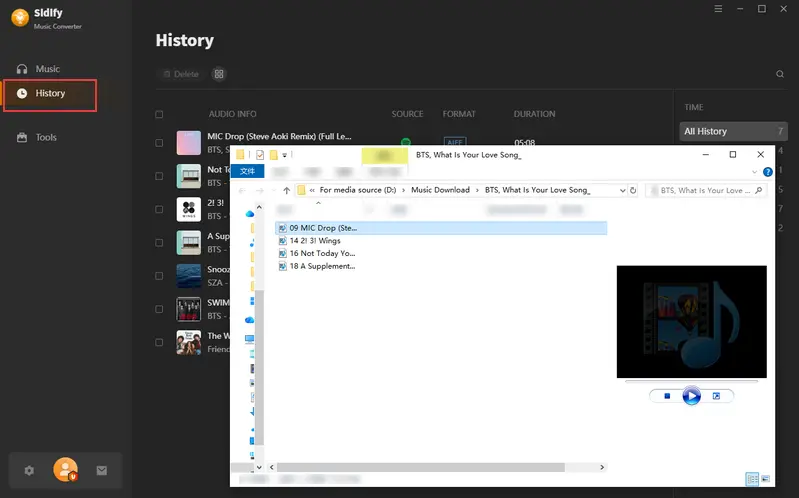The height and width of the screenshot is (498, 799).
Task: Check the Not Today row checkbox
Action: coord(159,176)
